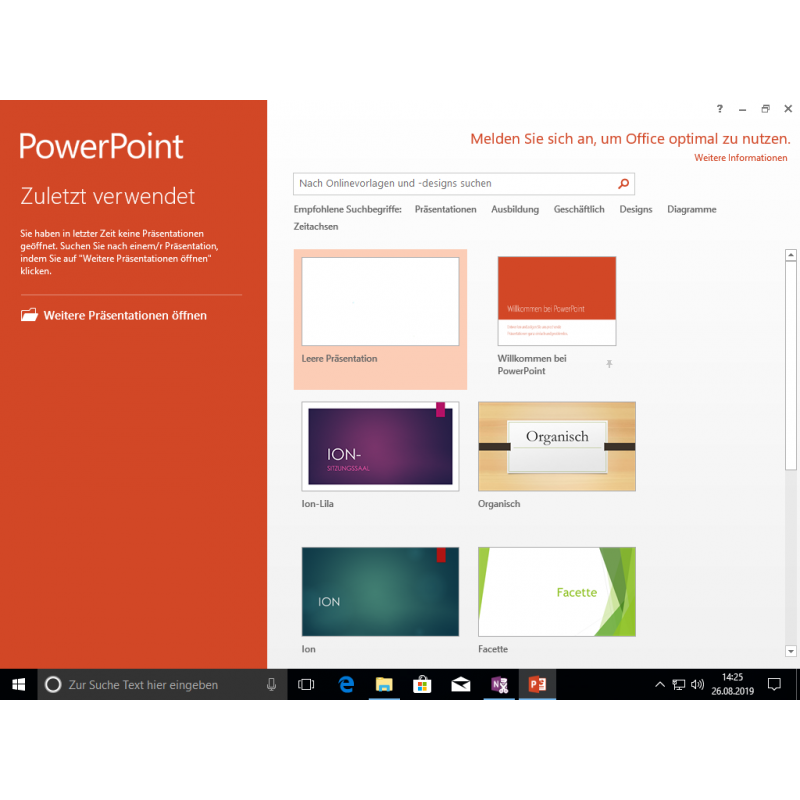Choose the Facette template thumbnail
The image size is (800, 800).
pos(556,591)
